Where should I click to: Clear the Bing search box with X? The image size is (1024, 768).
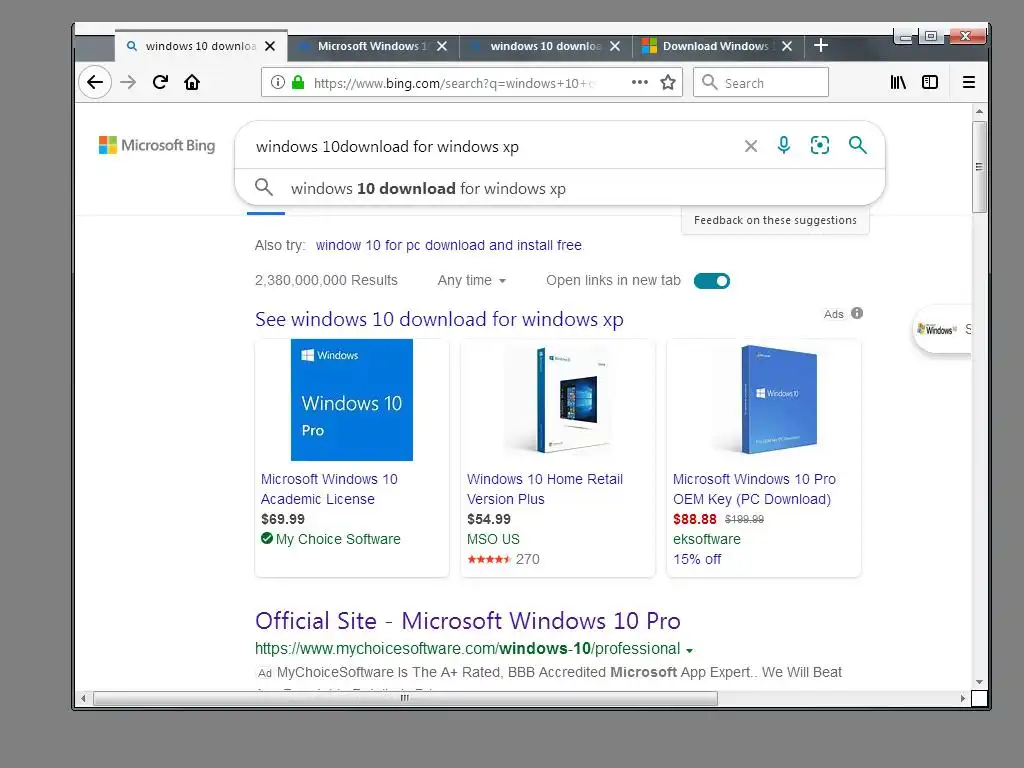[751, 146]
